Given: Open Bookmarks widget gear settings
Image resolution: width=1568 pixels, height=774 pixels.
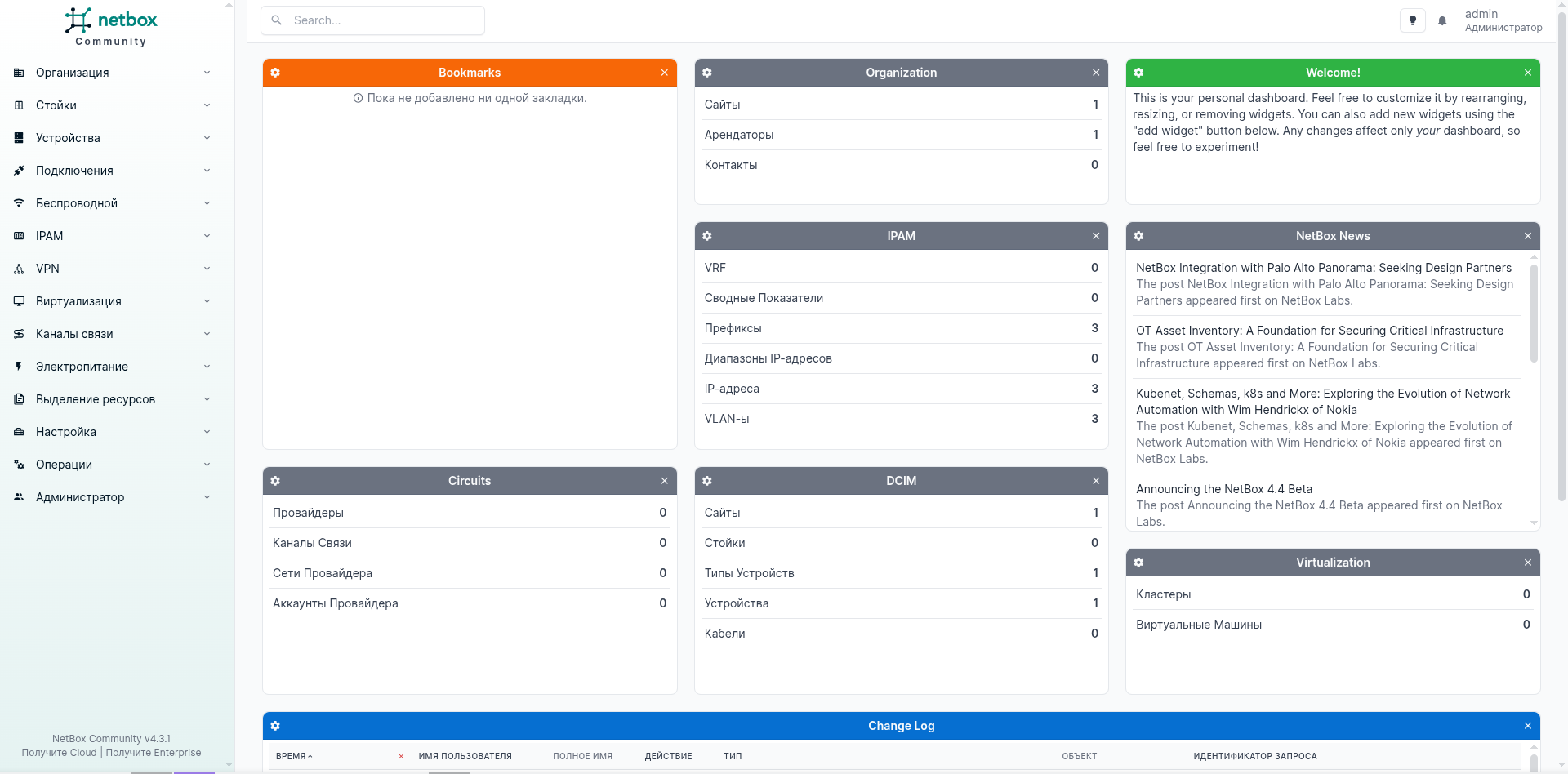Looking at the screenshot, I should pos(275,73).
